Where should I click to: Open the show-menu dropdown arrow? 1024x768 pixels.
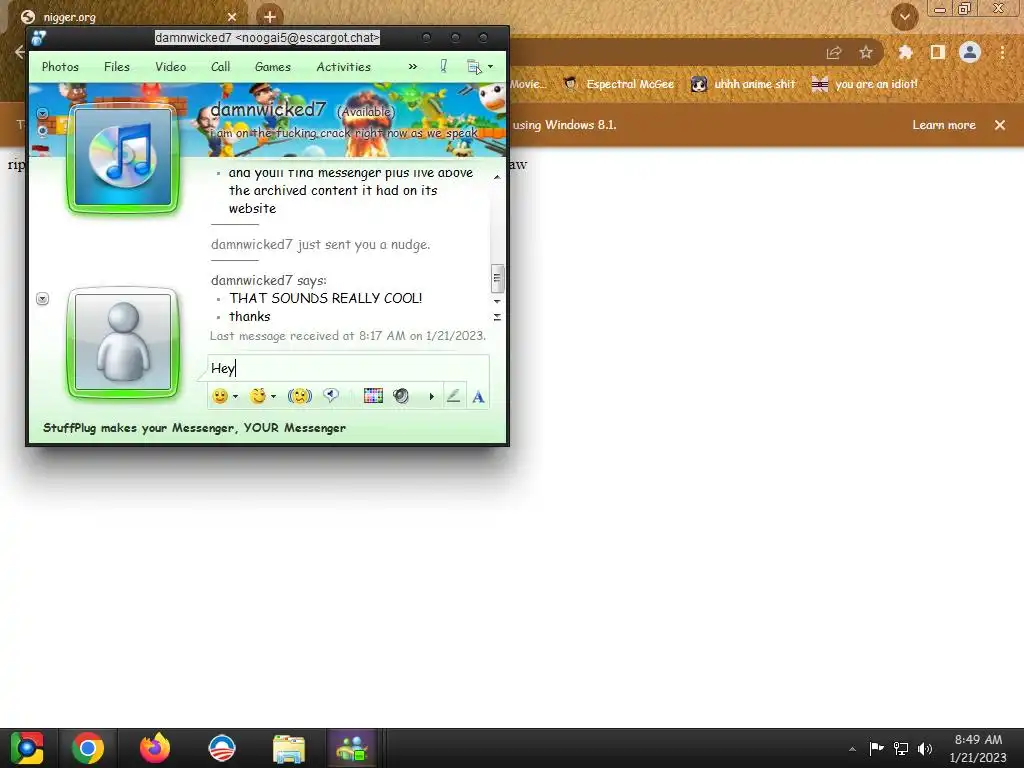click(x=490, y=67)
